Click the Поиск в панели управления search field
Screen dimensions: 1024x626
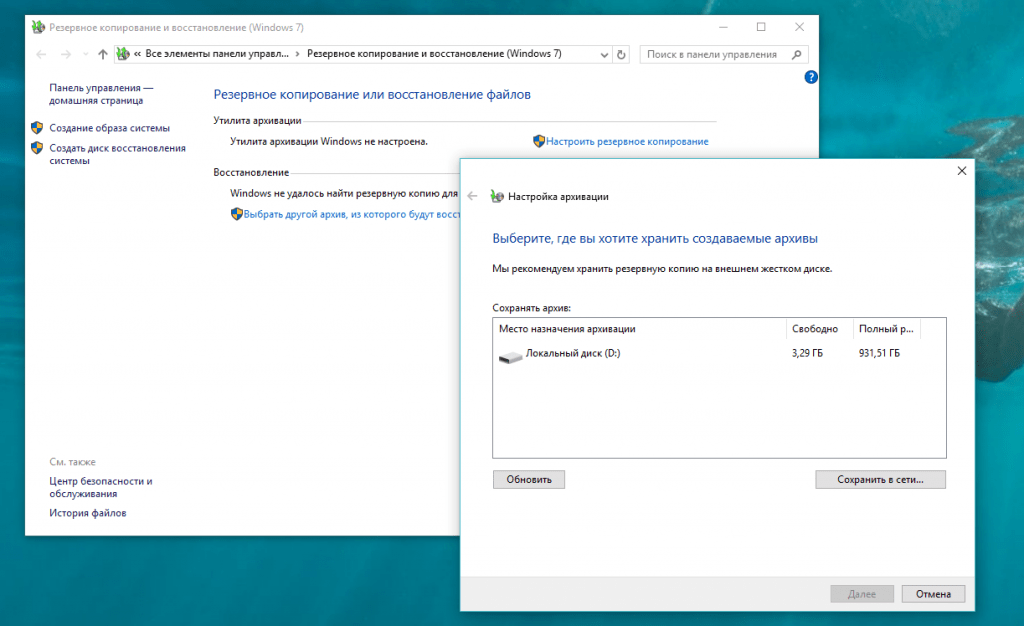click(x=715, y=55)
